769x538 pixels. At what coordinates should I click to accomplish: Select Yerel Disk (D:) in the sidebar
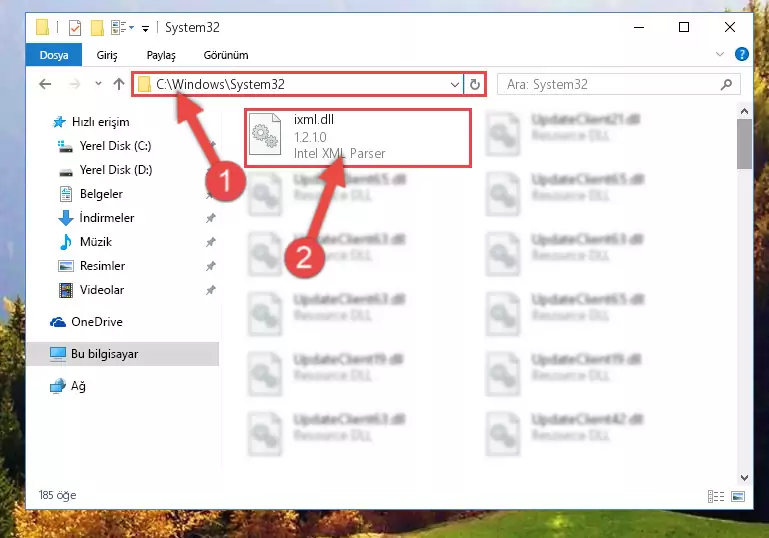116,170
